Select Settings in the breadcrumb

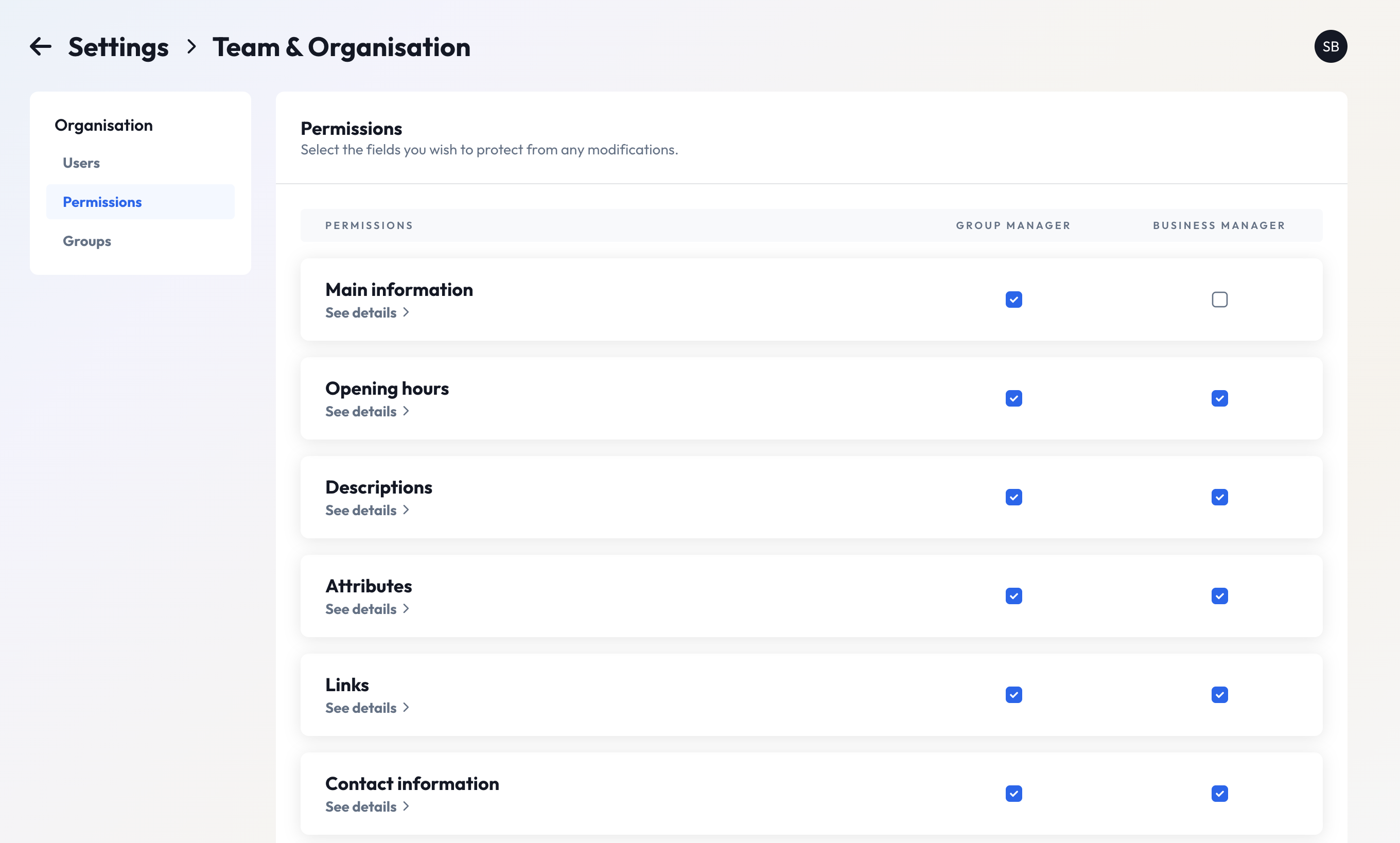click(118, 47)
